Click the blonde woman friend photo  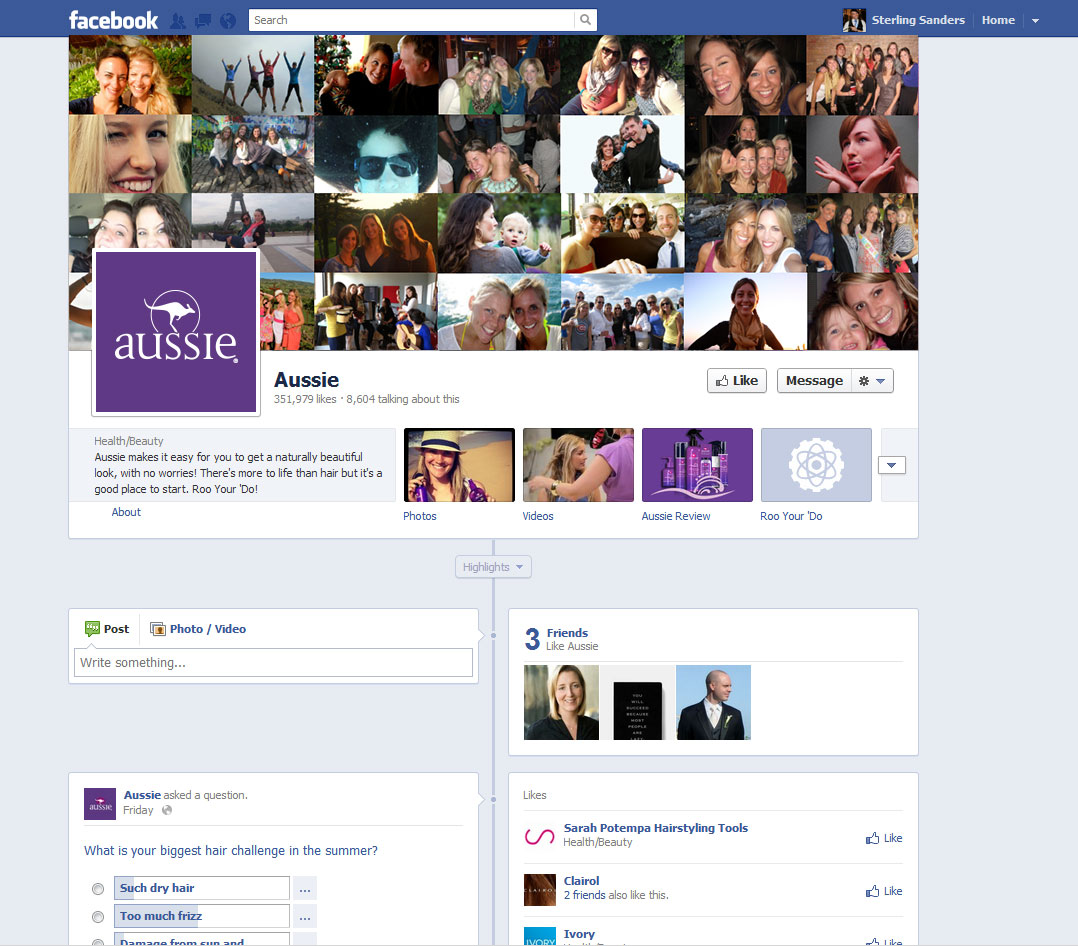click(x=561, y=703)
